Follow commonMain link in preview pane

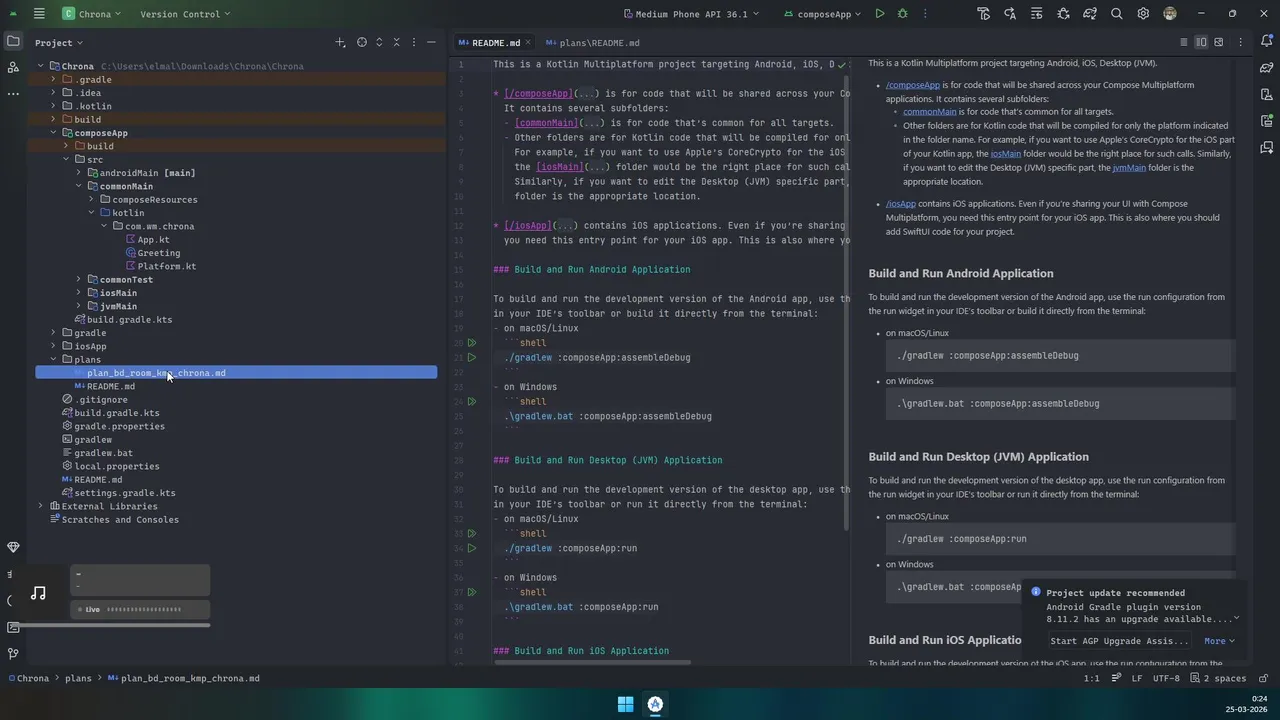click(930, 112)
